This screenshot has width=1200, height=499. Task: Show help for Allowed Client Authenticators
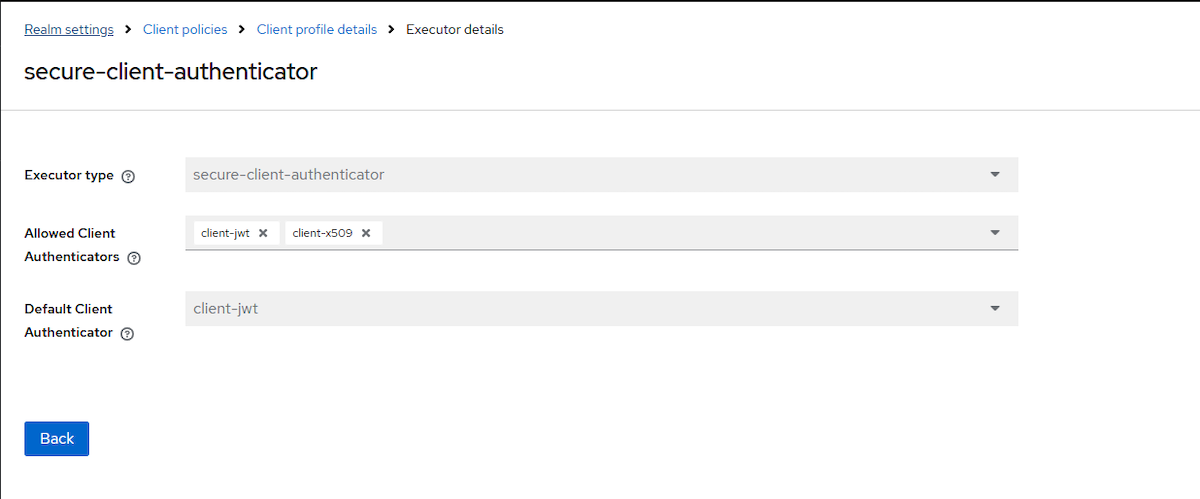134,258
